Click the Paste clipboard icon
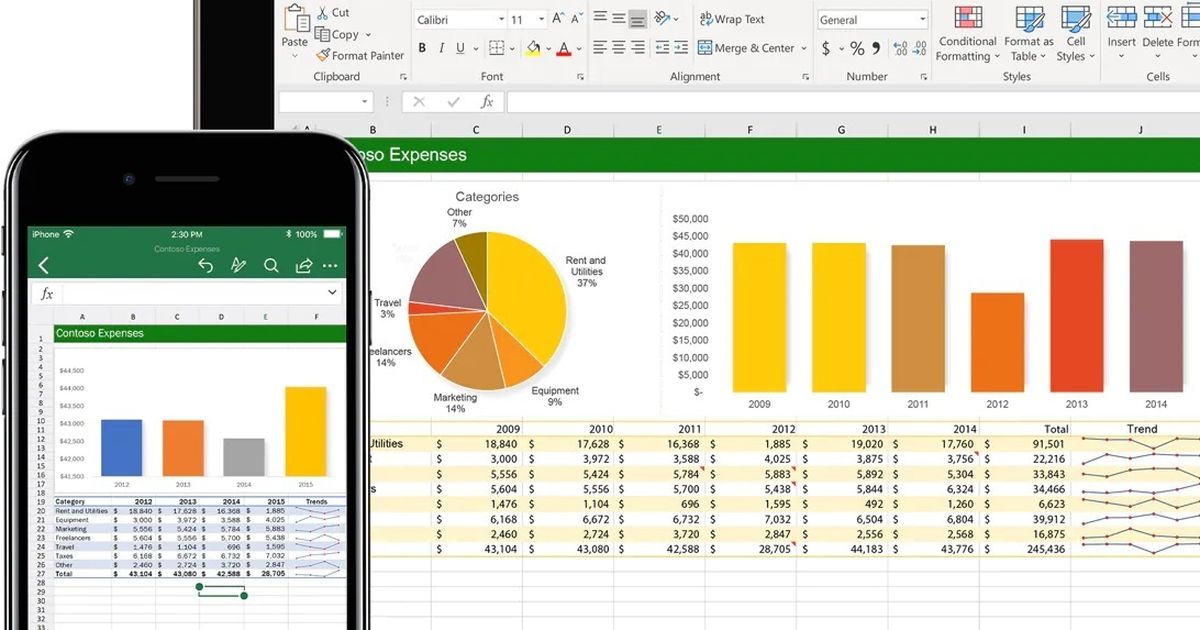Viewport: 1200px width, 630px height. tap(296, 18)
